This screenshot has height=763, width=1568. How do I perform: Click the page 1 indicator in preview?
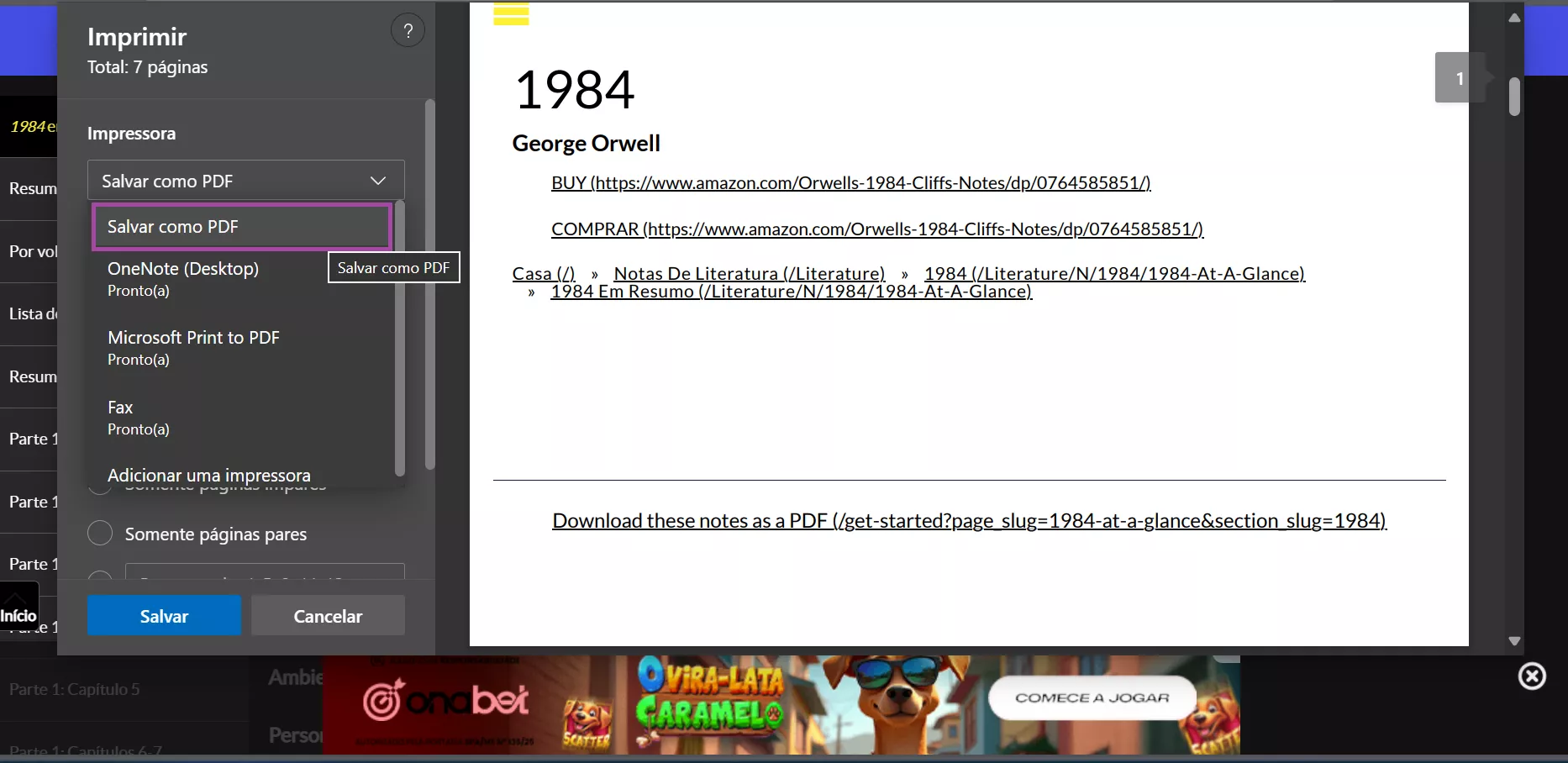click(x=1460, y=78)
